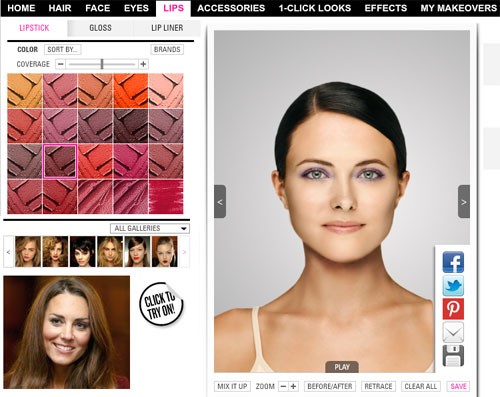
Task: Email the makeover using envelope icon
Action: [453, 332]
